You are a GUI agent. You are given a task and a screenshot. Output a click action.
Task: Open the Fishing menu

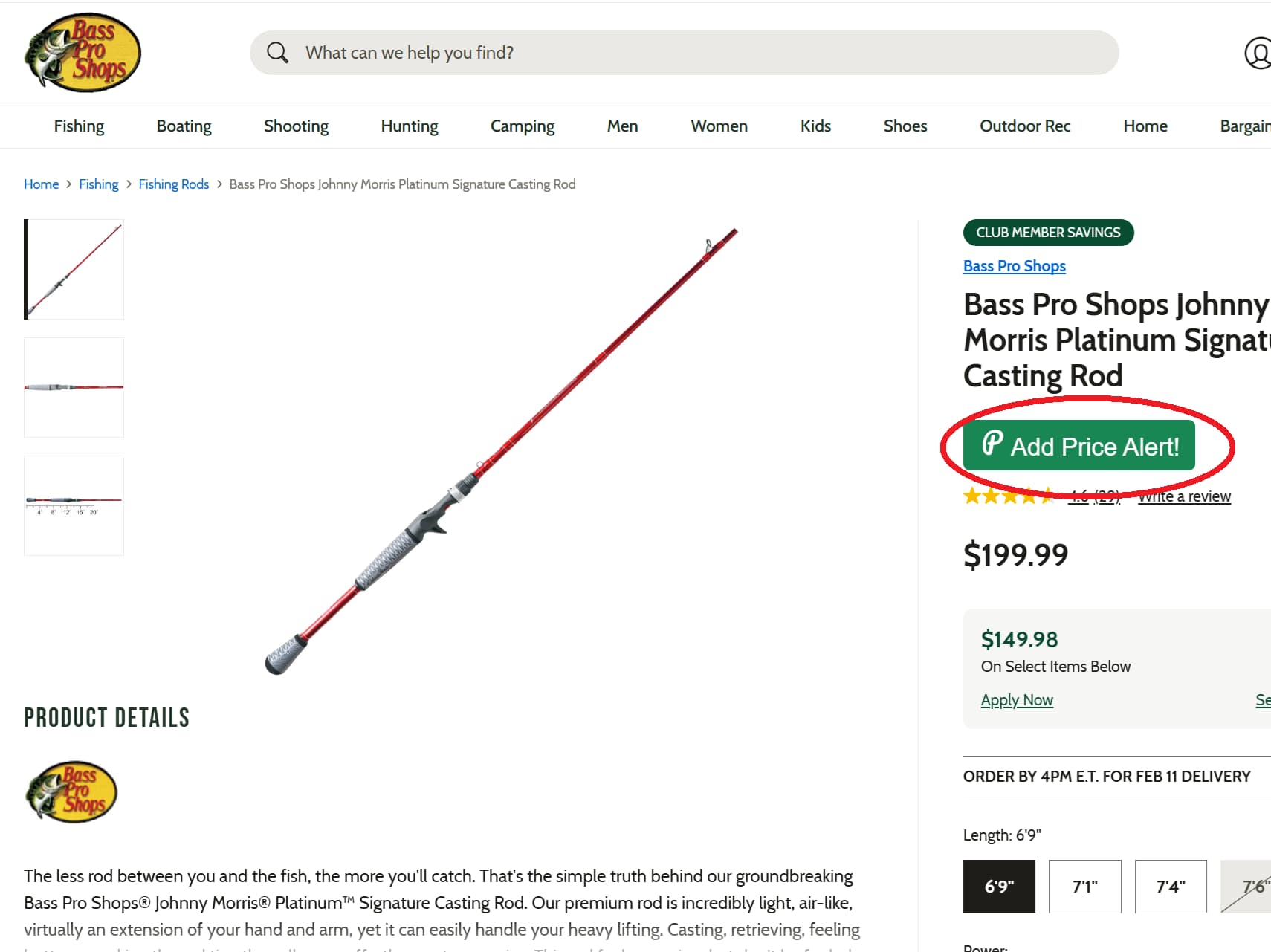click(x=79, y=126)
